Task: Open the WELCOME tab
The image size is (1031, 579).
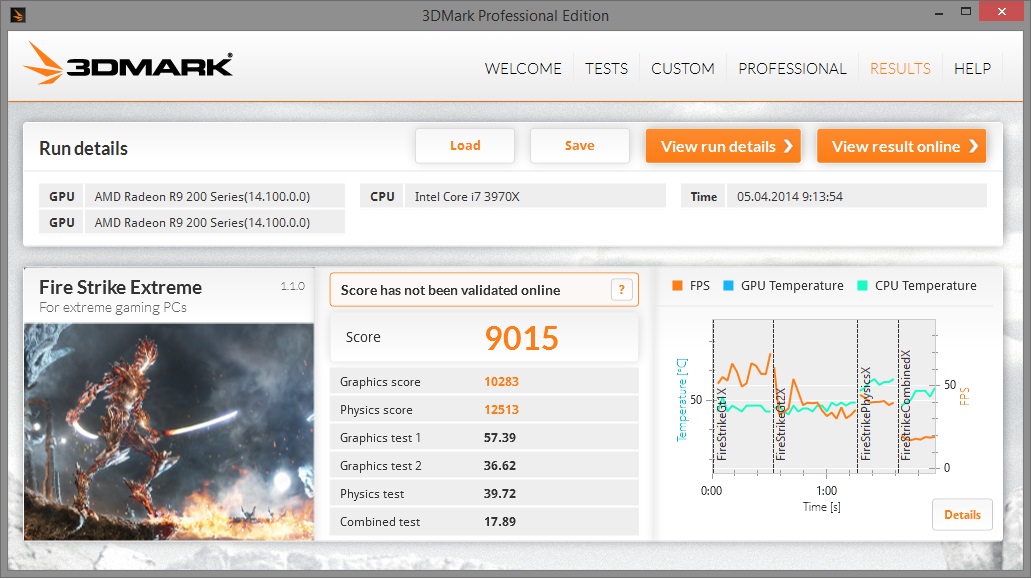Action: point(523,68)
